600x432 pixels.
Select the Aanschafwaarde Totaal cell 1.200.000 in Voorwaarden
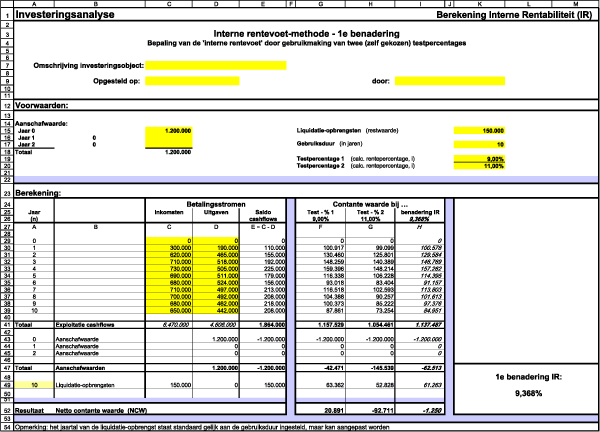pyautogui.click(x=169, y=152)
